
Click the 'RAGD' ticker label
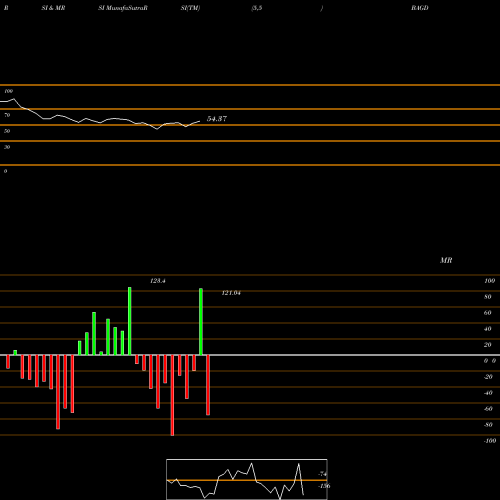click(420, 8)
